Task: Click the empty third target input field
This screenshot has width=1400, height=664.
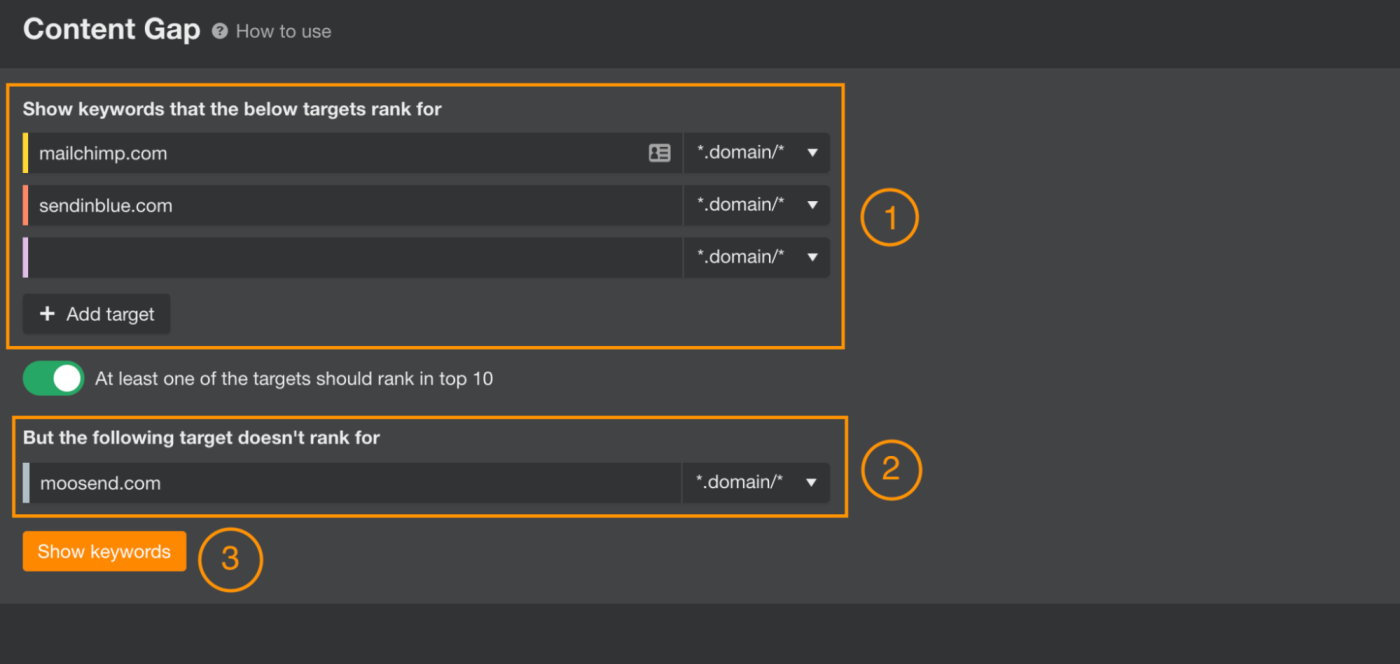Action: (354, 257)
